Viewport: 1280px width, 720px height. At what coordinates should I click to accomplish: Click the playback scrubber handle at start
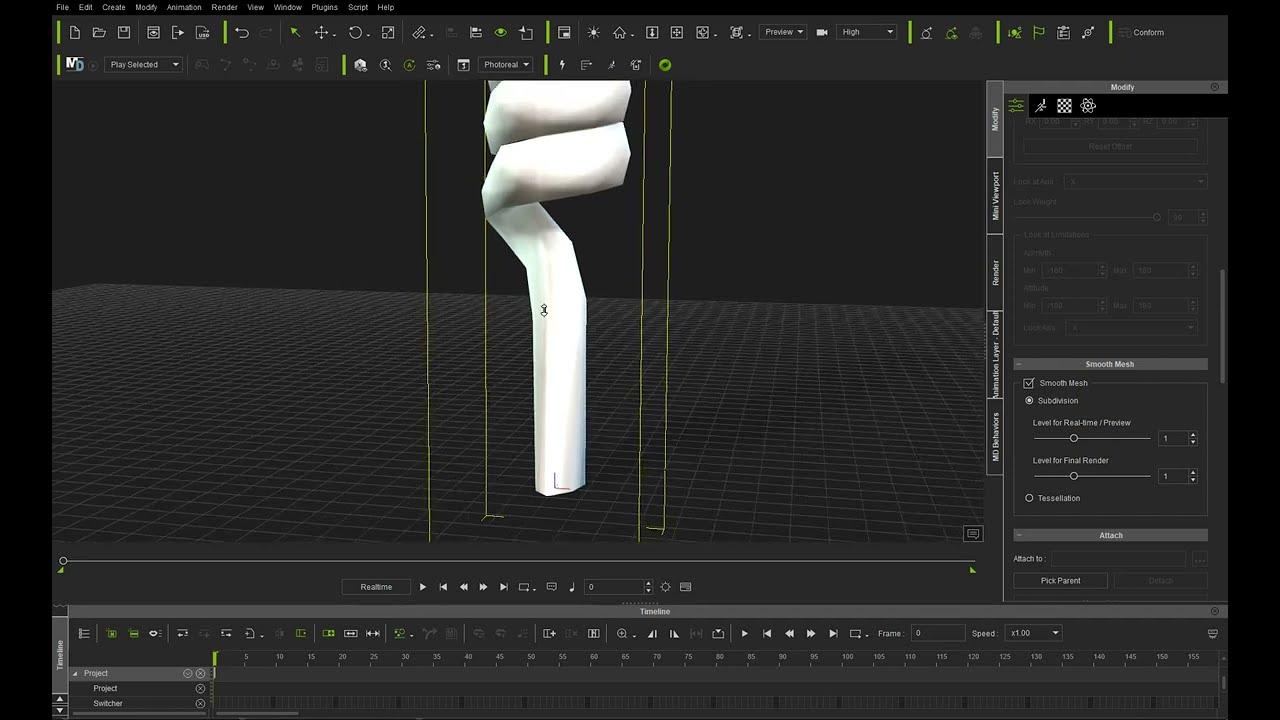(63, 561)
